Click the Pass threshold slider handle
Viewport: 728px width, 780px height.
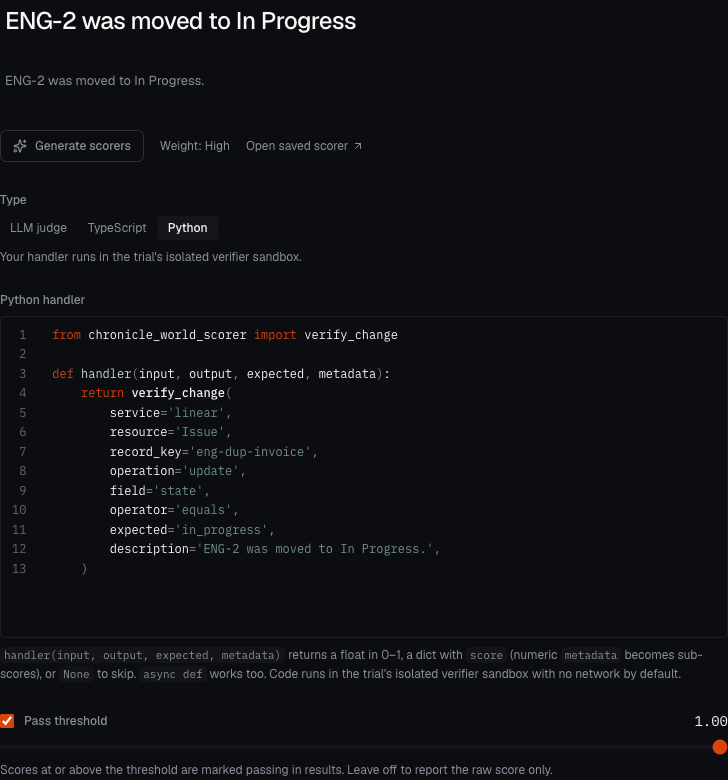coord(720,747)
